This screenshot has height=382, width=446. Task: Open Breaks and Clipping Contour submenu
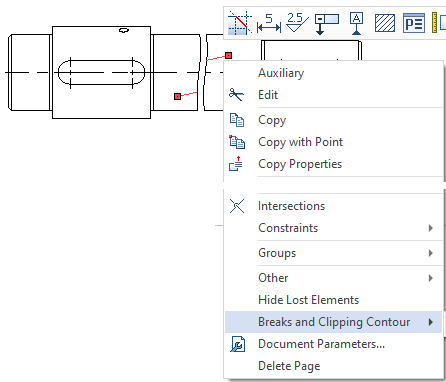coord(334,322)
